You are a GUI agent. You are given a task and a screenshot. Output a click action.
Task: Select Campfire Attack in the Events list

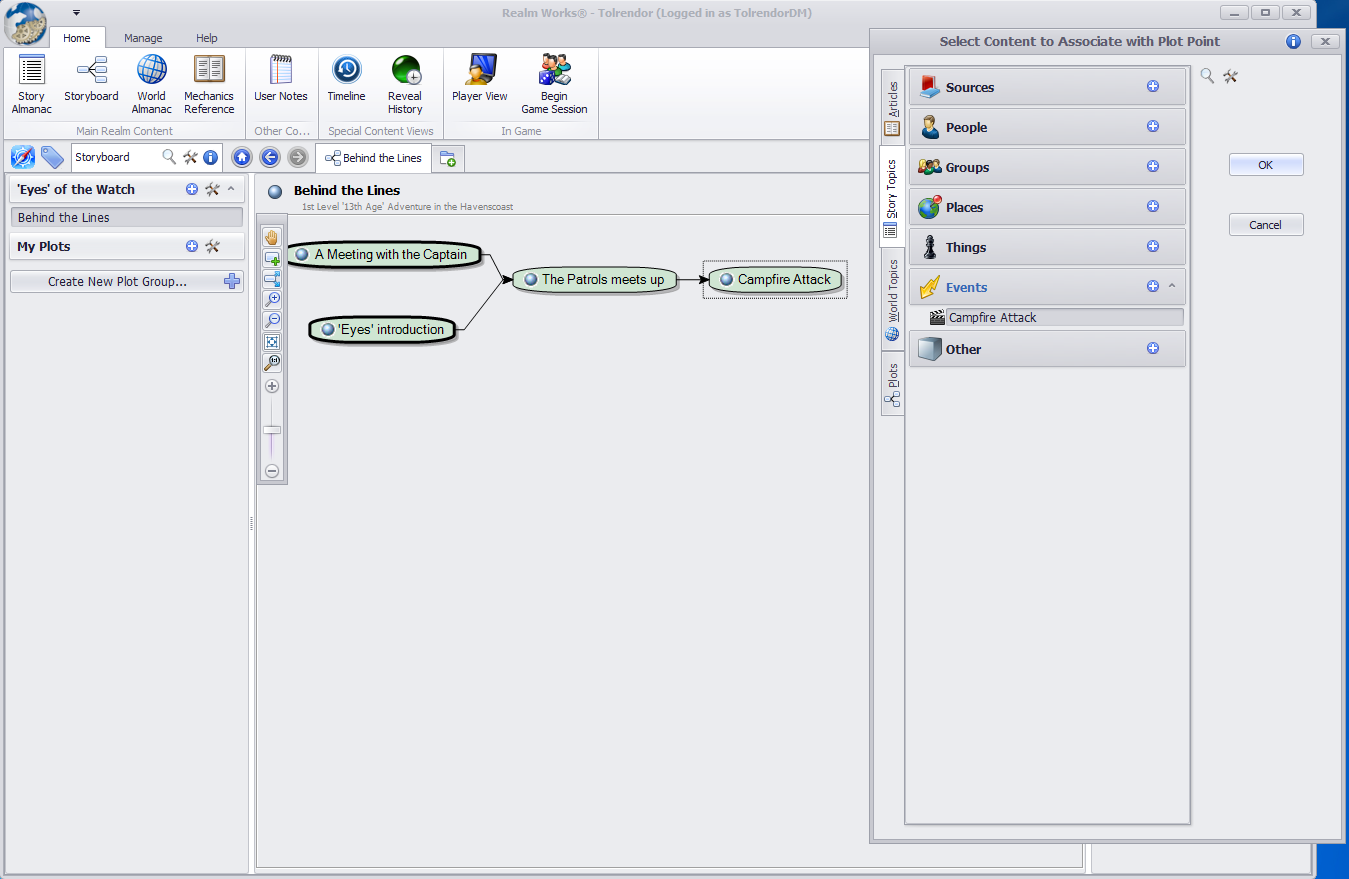[x=992, y=318]
